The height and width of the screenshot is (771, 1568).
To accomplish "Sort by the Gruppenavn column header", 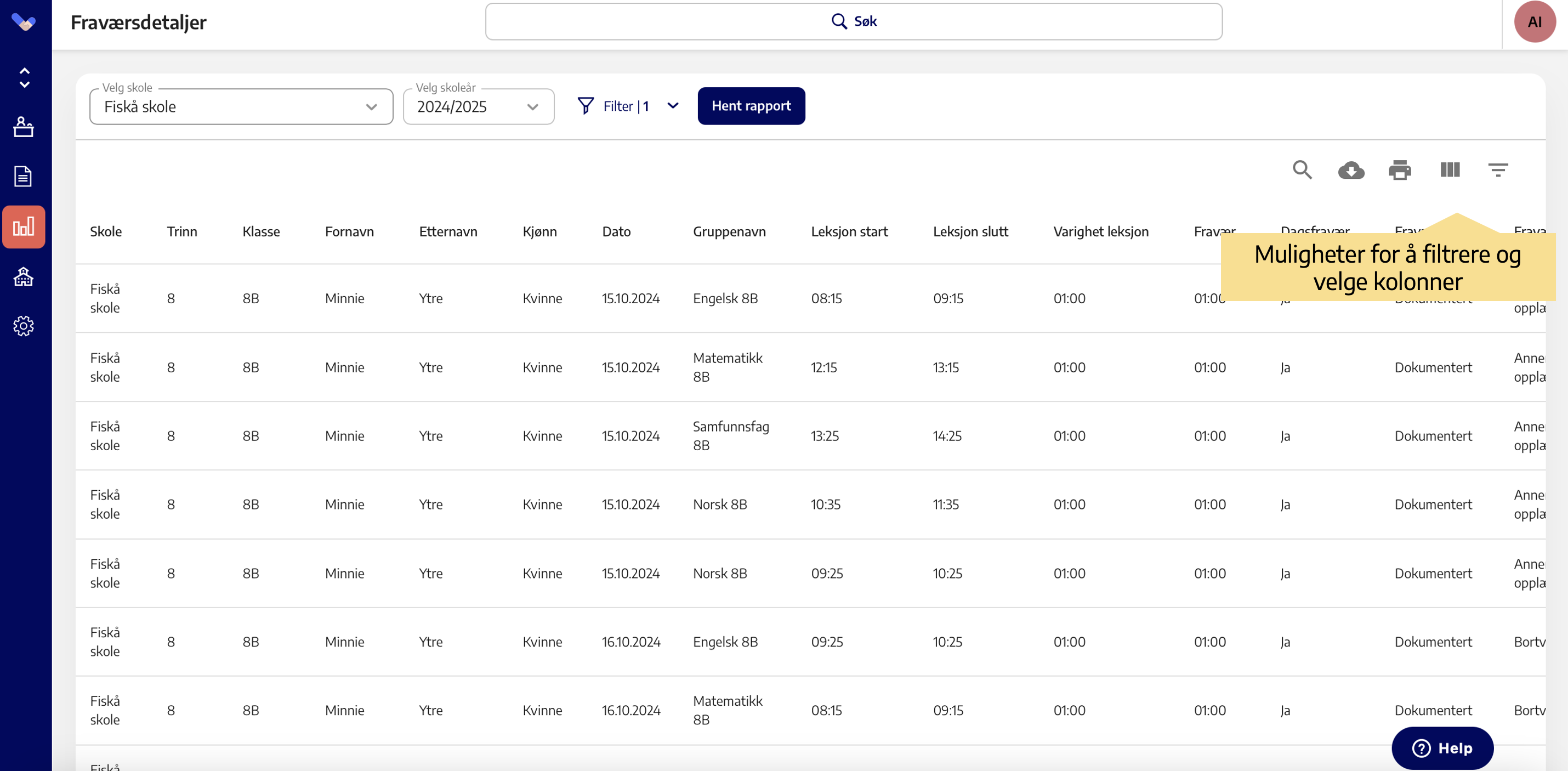I will click(729, 231).
